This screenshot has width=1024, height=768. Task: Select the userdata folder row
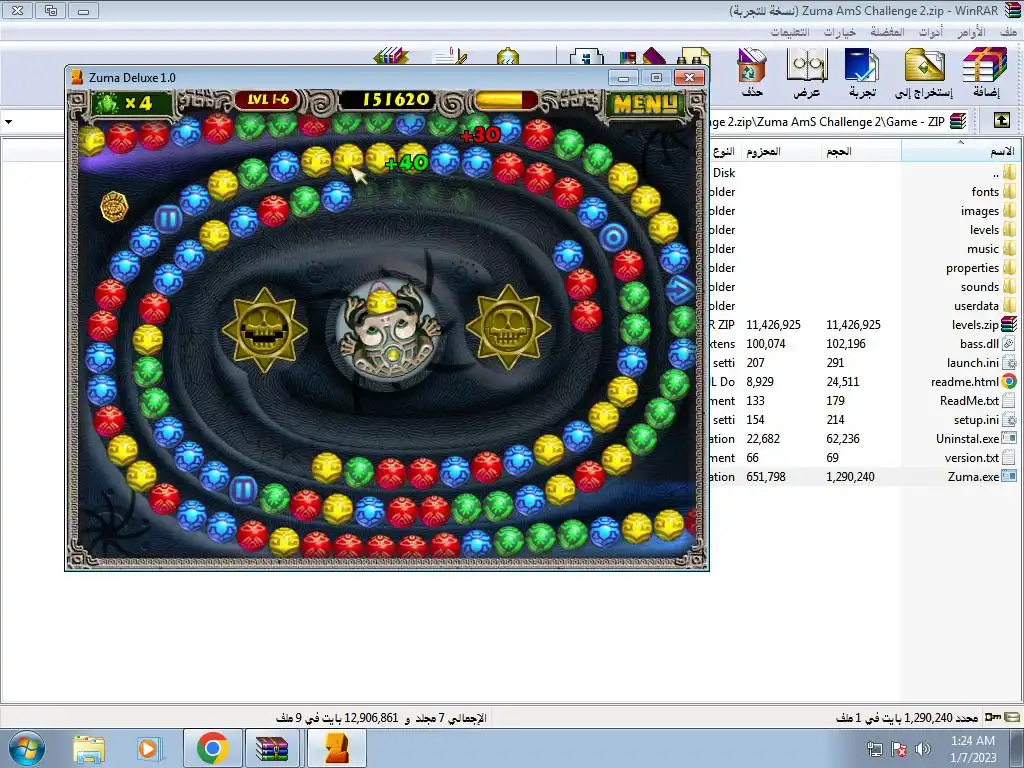point(865,305)
